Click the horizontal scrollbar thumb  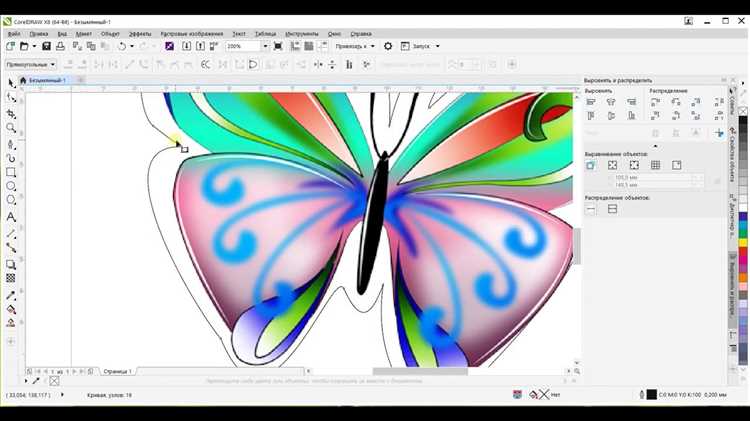click(420, 371)
